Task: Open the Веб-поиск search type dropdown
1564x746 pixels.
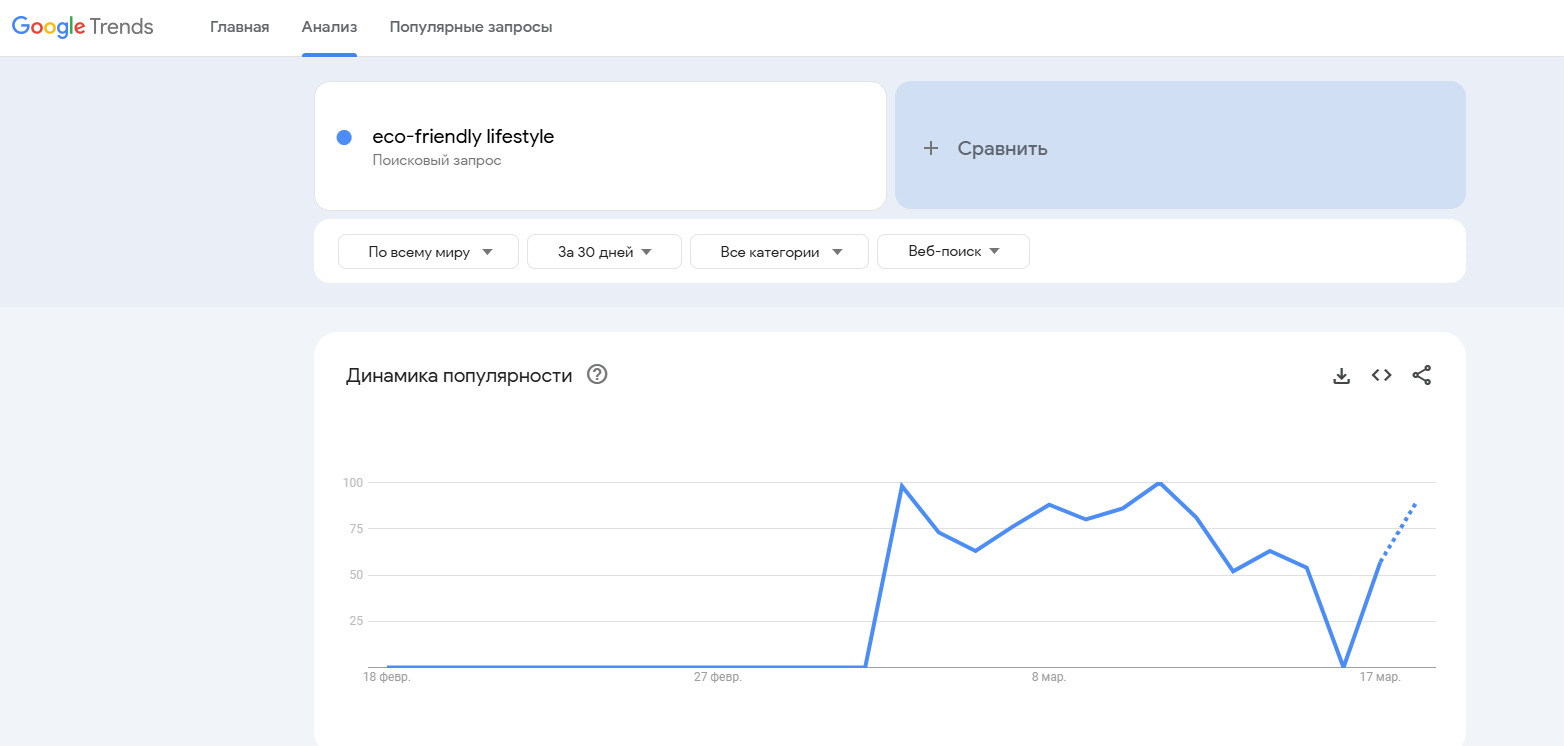Action: (953, 252)
